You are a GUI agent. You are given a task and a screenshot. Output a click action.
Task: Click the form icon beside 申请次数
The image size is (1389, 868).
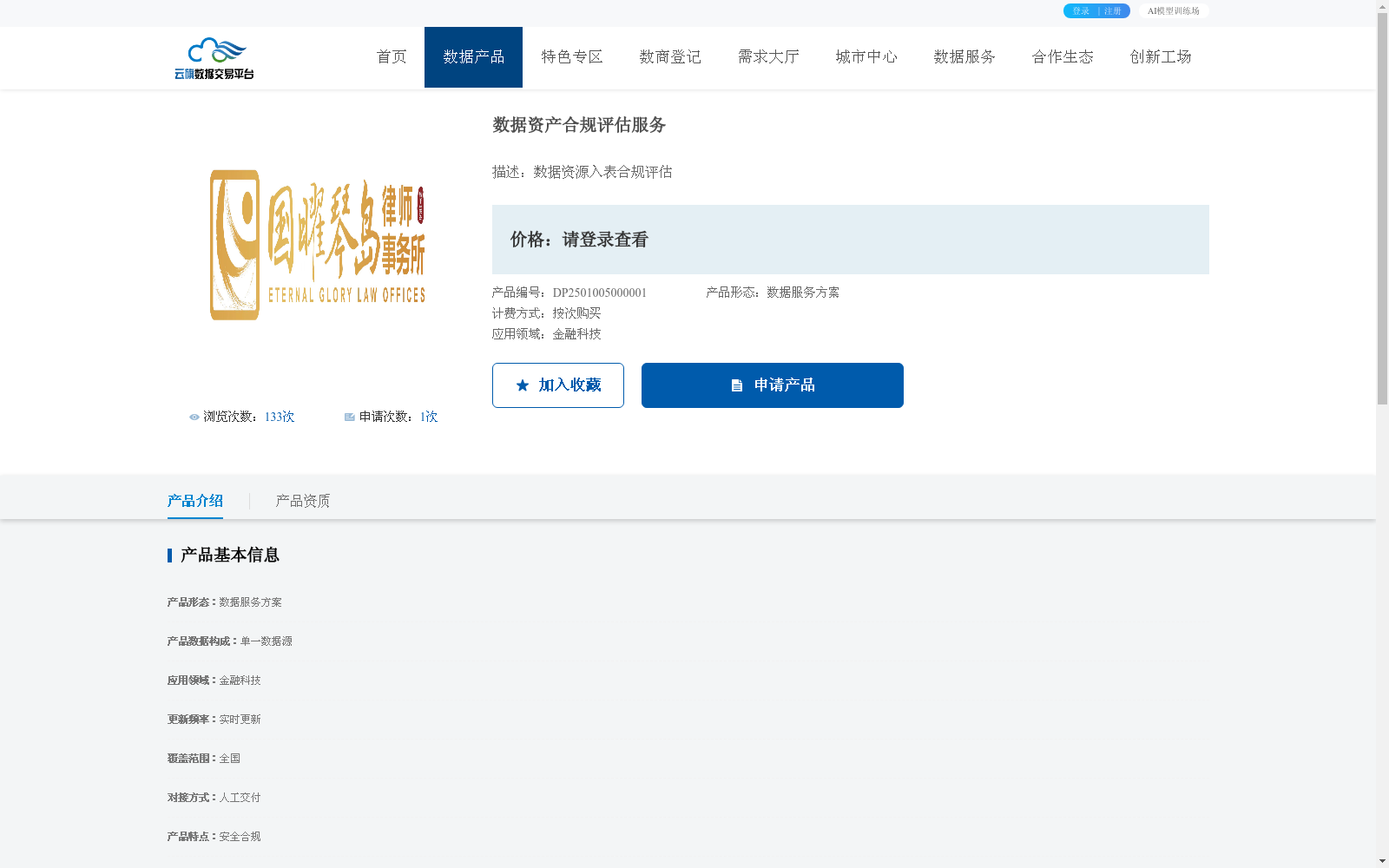[x=350, y=418]
